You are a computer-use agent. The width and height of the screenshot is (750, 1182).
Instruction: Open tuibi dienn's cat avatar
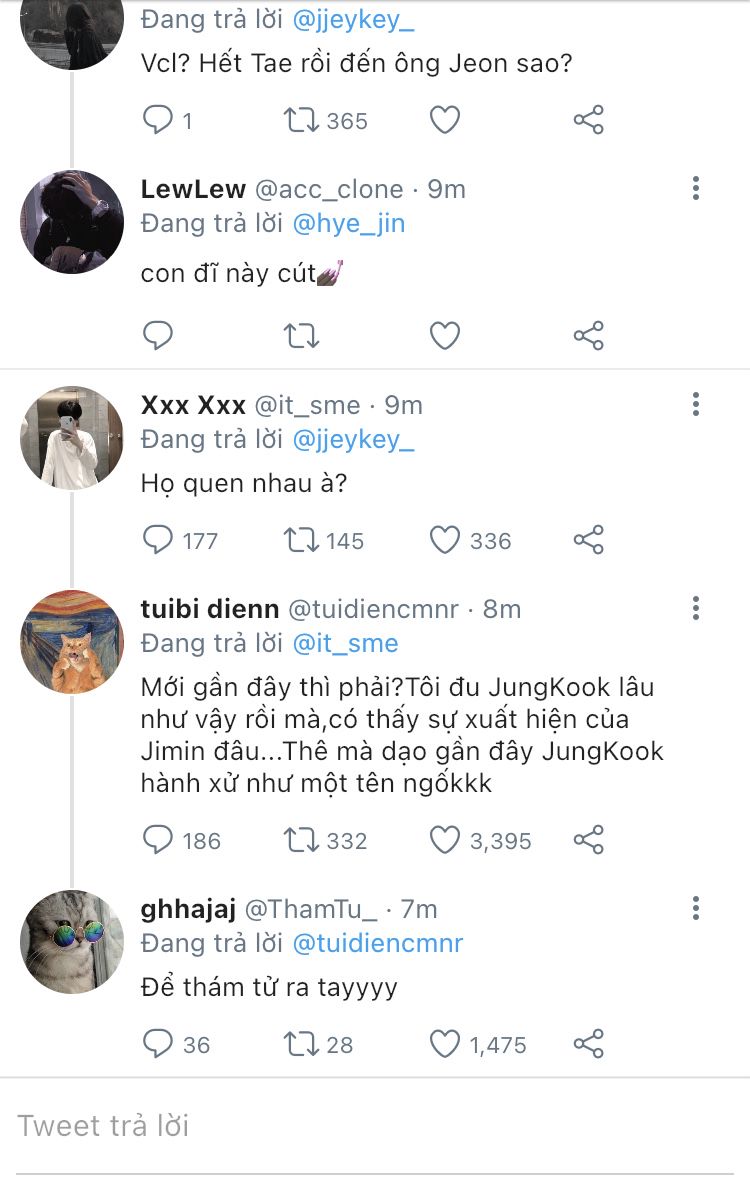point(72,642)
